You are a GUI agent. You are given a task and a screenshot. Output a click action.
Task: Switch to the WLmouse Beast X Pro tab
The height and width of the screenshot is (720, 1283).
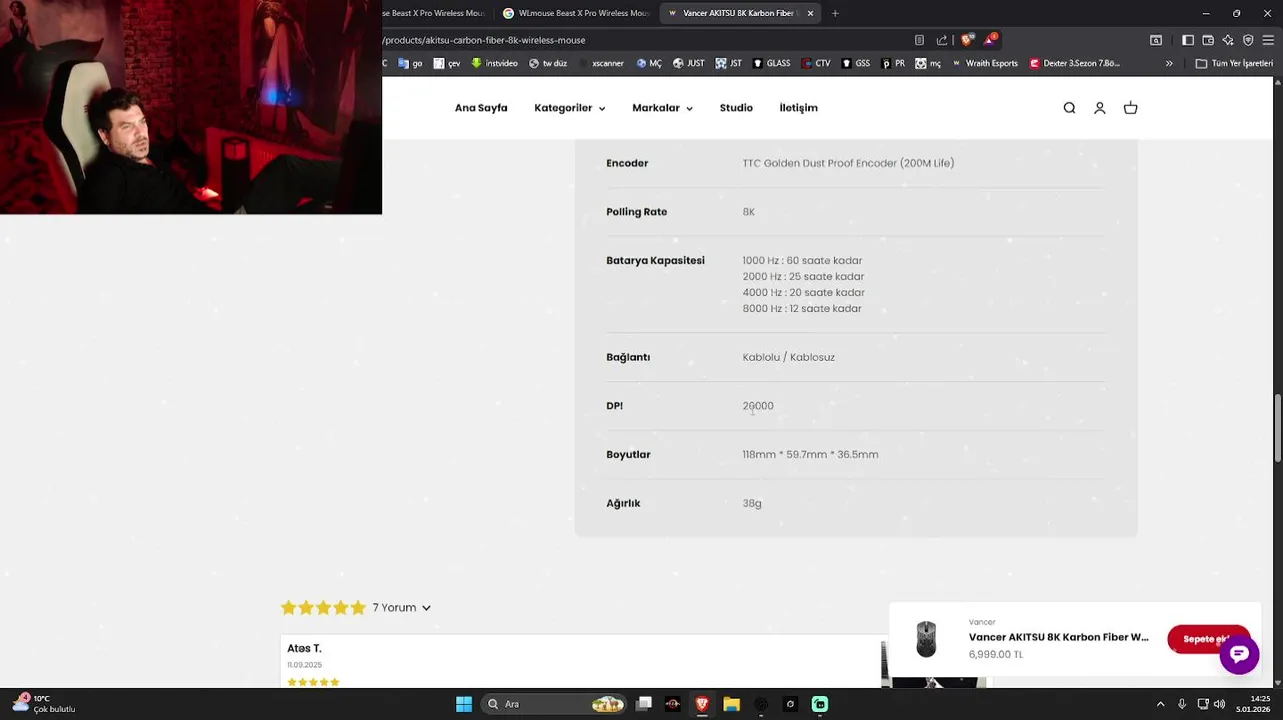(574, 13)
